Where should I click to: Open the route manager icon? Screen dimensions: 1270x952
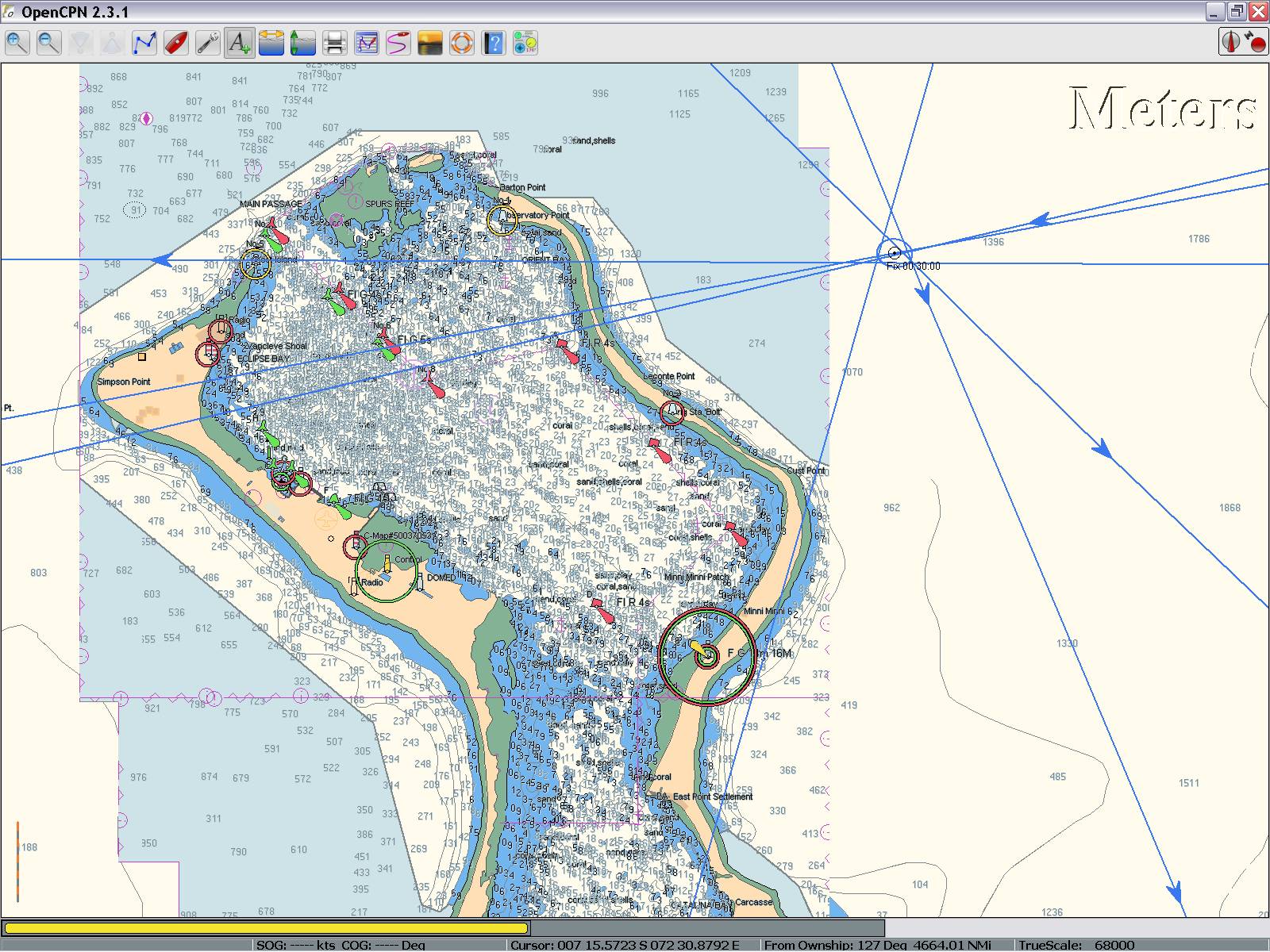point(366,43)
